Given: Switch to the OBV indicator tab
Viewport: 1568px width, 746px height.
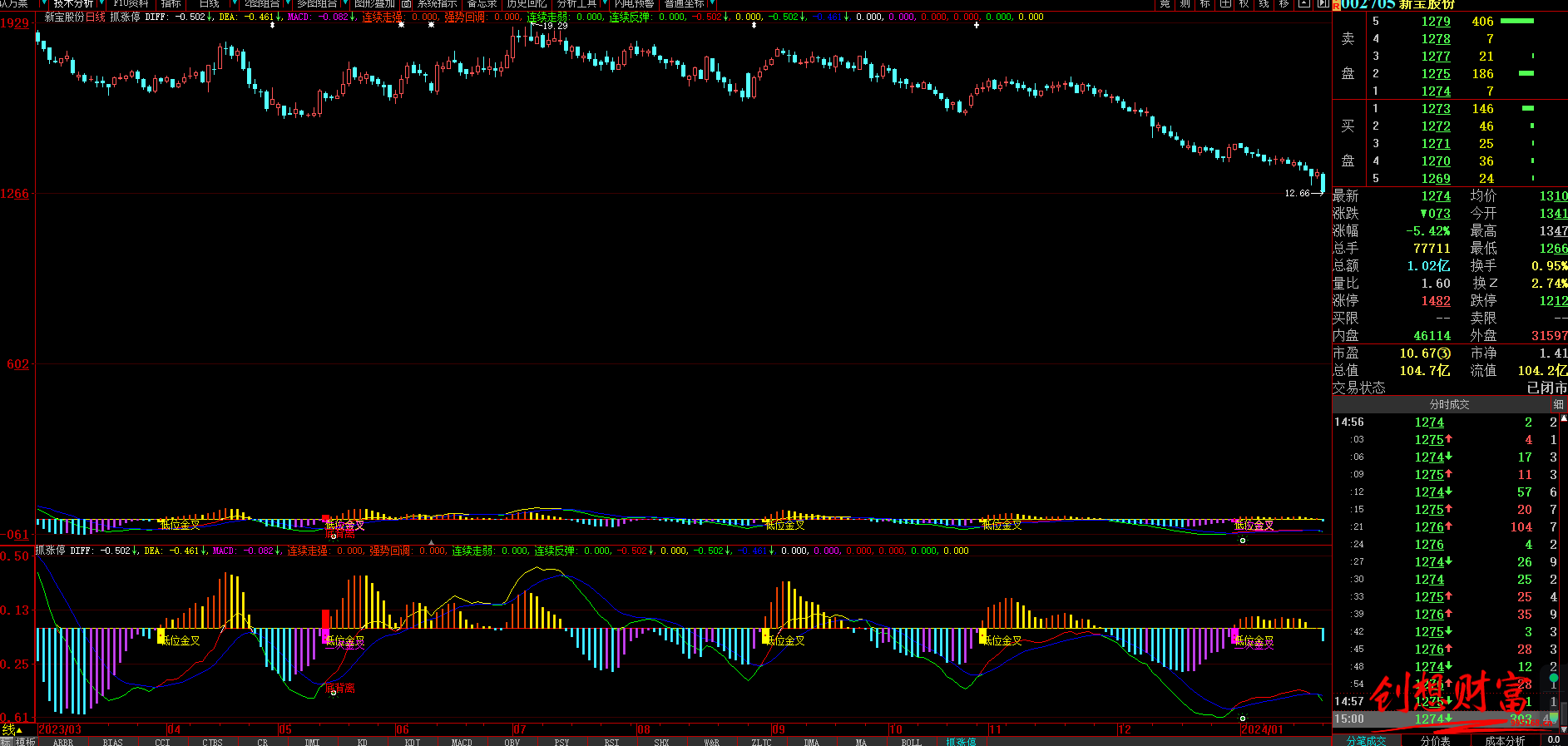Looking at the screenshot, I should pyautogui.click(x=512, y=742).
